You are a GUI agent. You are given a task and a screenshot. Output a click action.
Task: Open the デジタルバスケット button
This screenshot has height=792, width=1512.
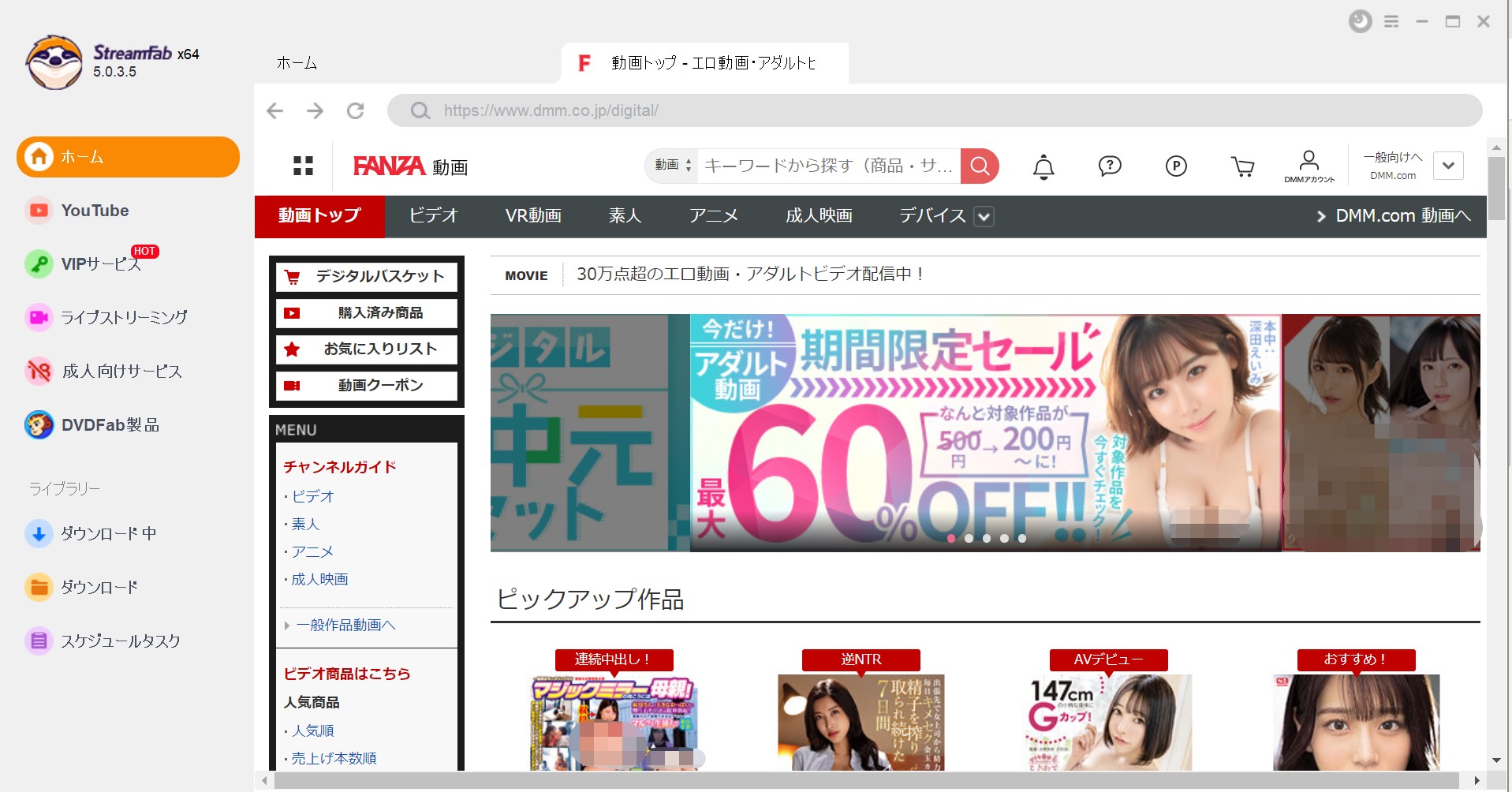pyautogui.click(x=367, y=277)
